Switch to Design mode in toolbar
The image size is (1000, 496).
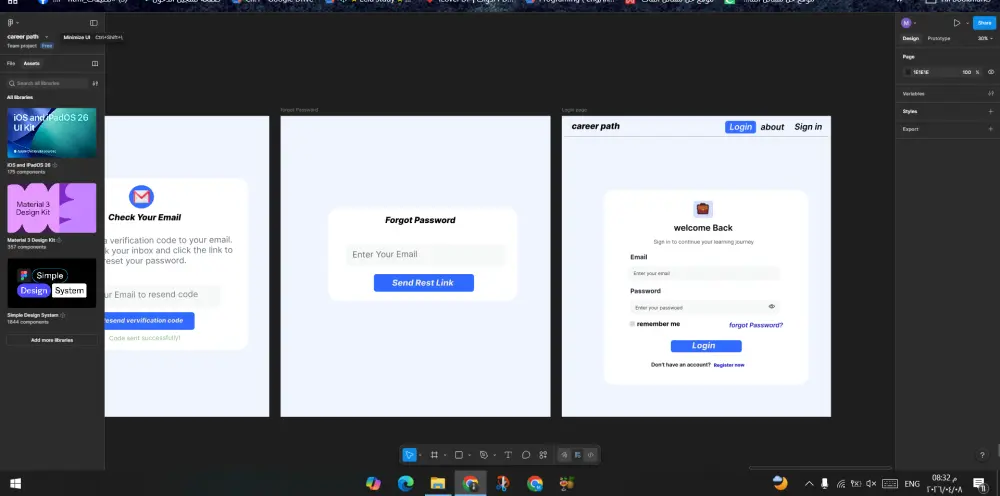(x=577, y=455)
